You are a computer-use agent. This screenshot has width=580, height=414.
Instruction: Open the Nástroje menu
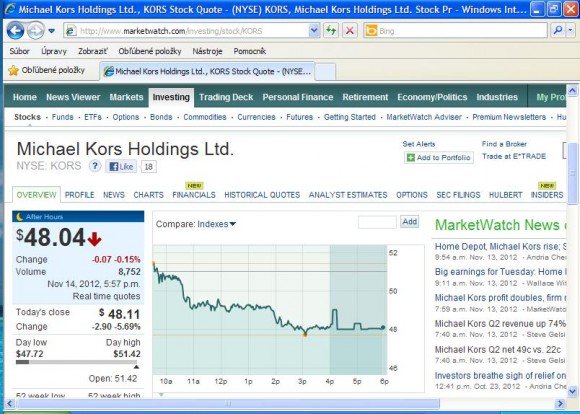point(207,51)
